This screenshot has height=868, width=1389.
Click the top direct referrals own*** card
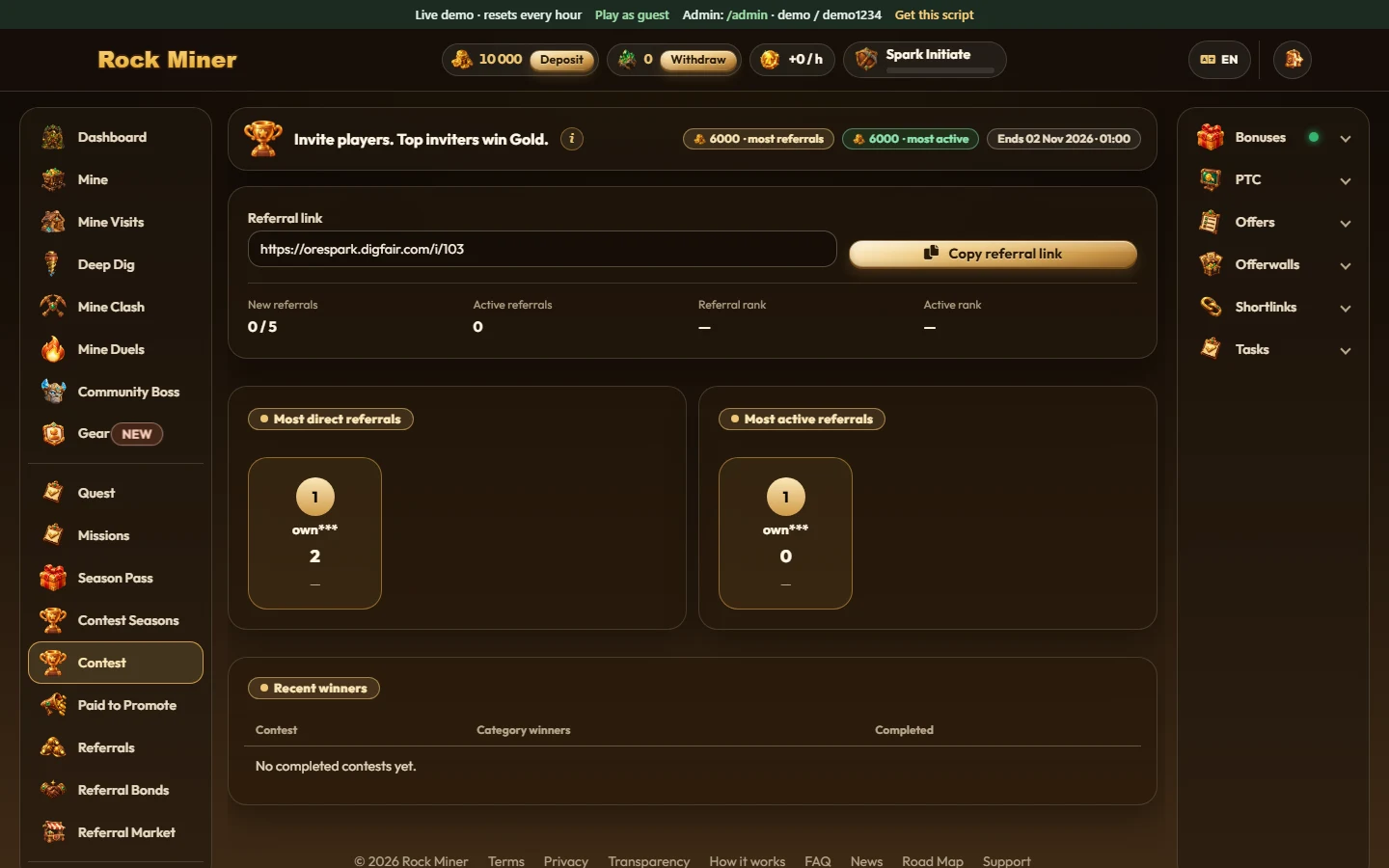coord(314,533)
